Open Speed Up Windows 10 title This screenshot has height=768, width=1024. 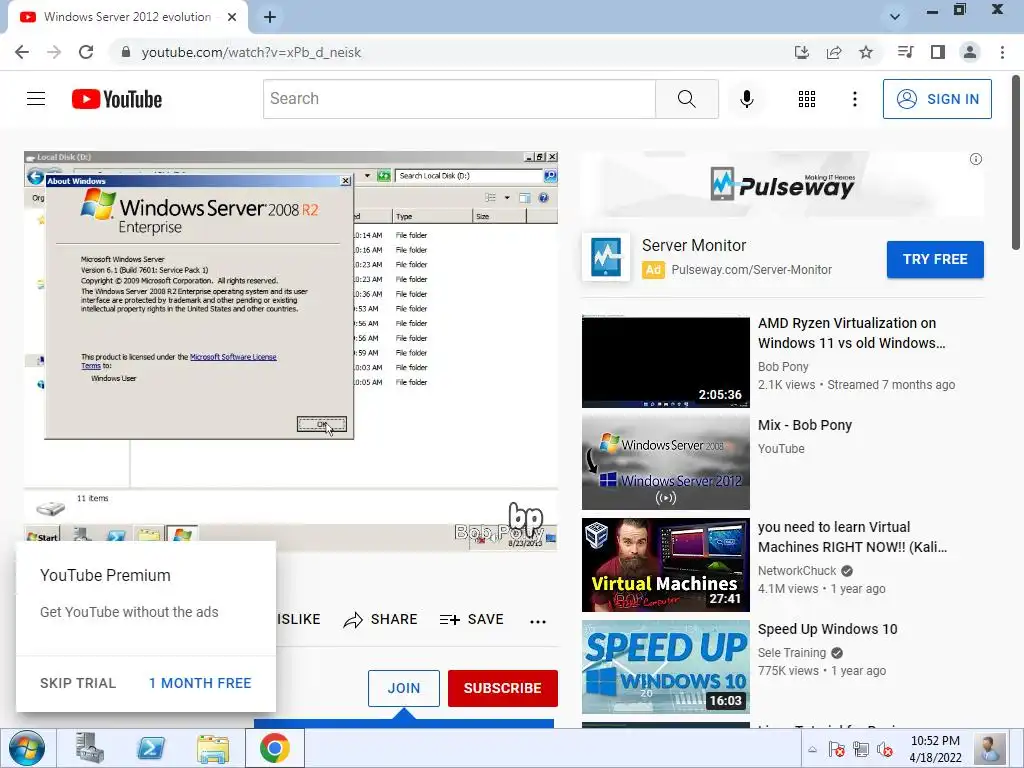pos(827,629)
